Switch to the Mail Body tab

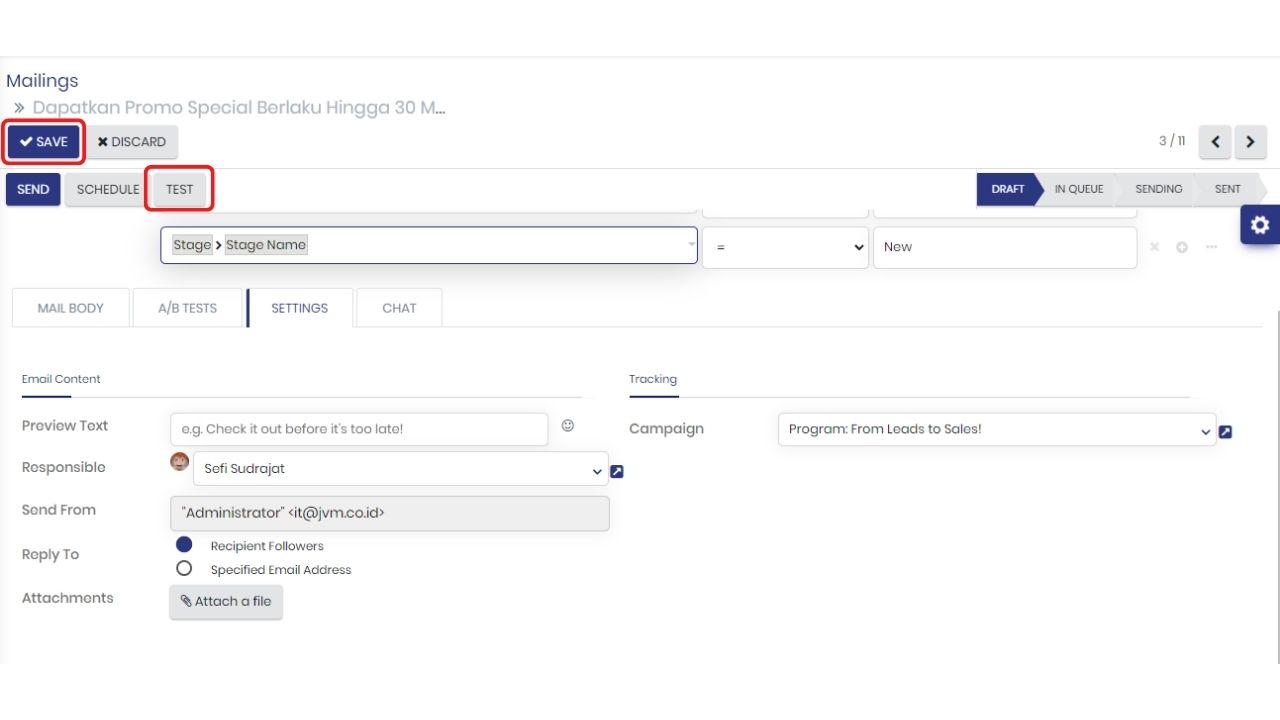[x=71, y=308]
